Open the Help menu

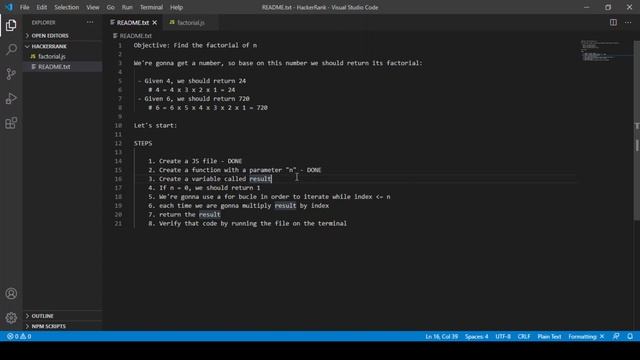[176, 7]
